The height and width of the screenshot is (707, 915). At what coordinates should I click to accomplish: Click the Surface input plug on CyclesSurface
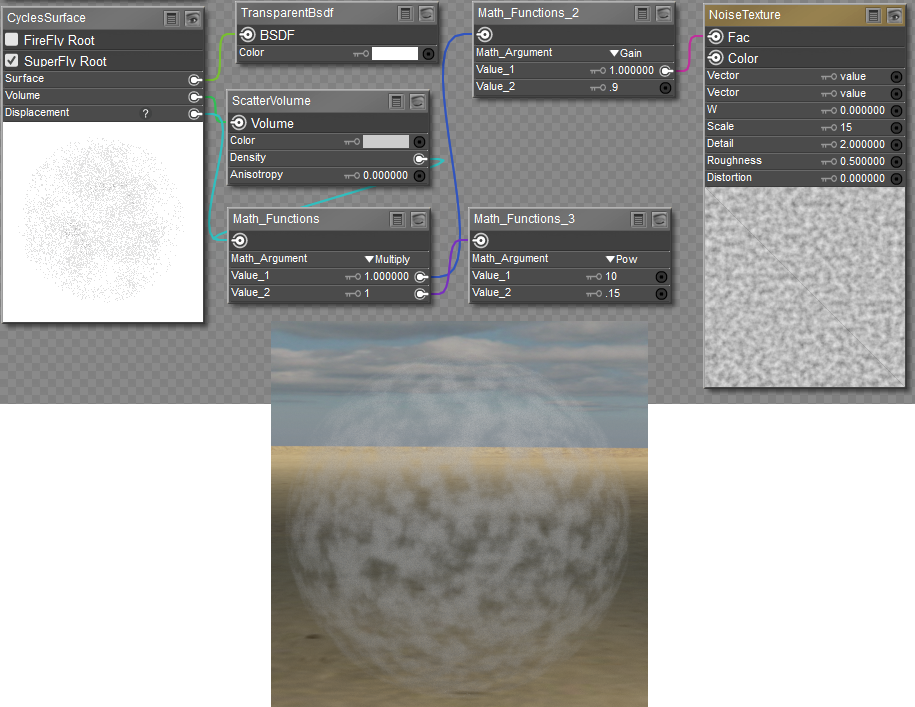point(194,79)
